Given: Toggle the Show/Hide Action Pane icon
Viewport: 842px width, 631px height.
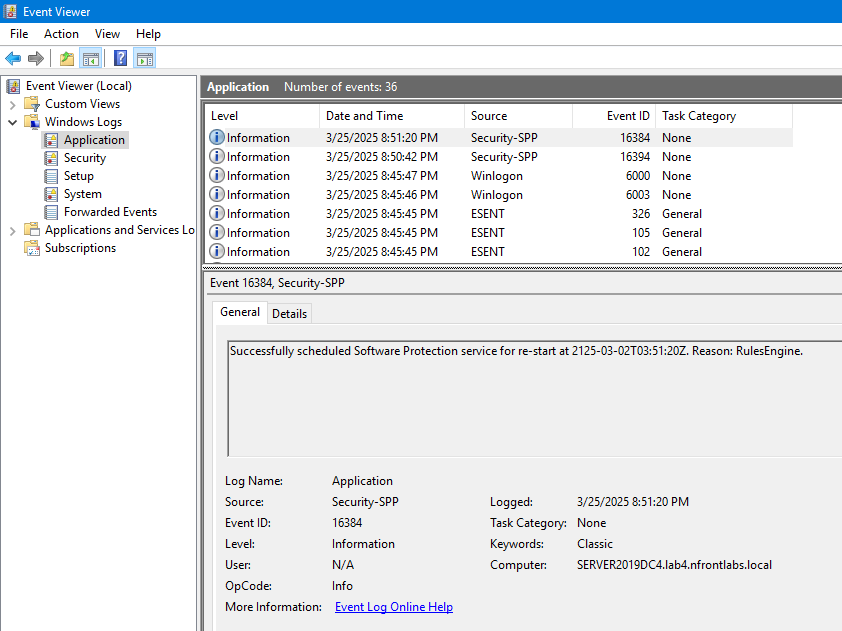Looking at the screenshot, I should tap(144, 58).
